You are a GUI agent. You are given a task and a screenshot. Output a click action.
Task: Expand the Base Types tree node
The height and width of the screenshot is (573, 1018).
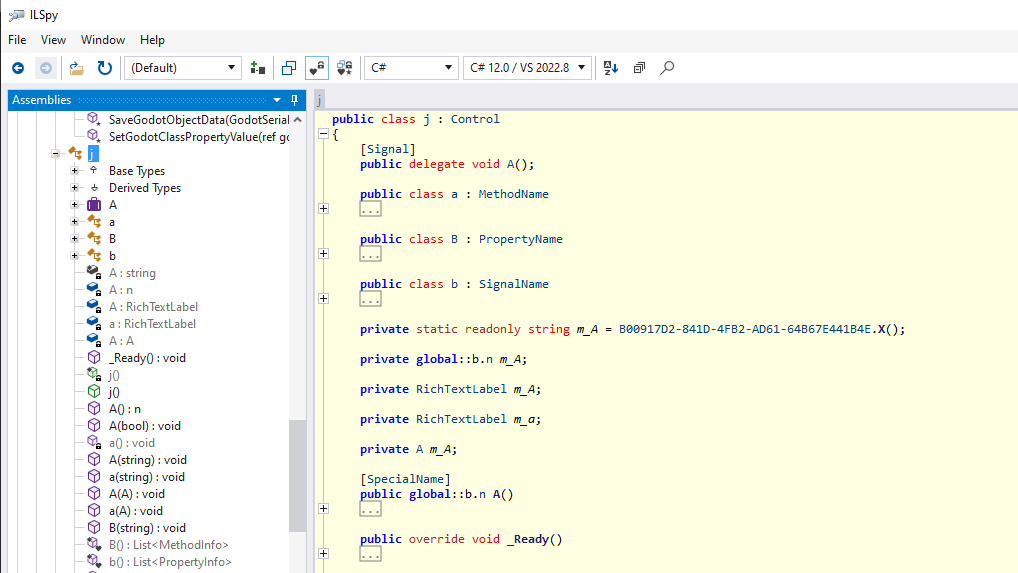(75, 171)
